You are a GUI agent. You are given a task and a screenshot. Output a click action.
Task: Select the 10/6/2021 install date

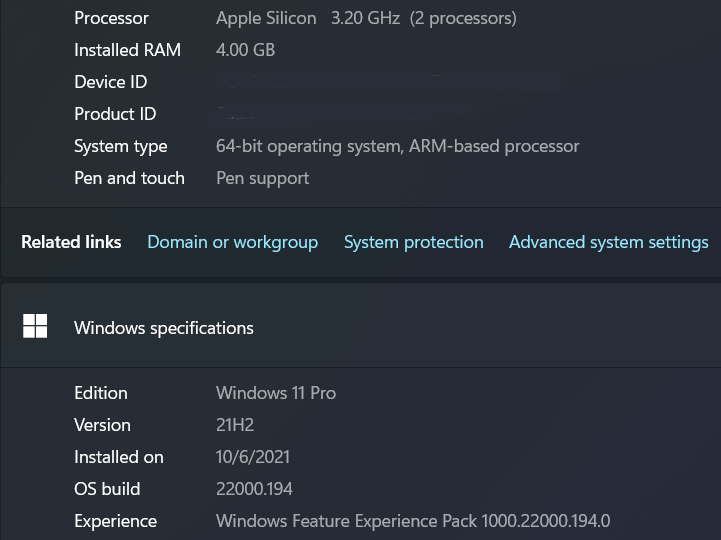coord(253,458)
